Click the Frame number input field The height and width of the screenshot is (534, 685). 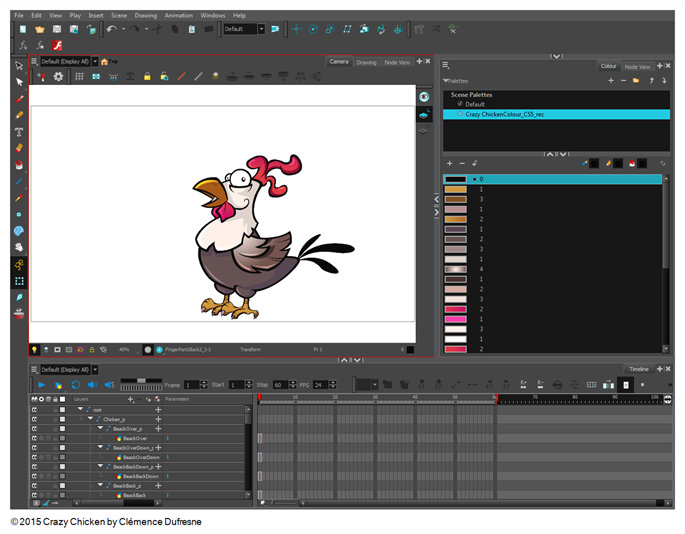191,385
